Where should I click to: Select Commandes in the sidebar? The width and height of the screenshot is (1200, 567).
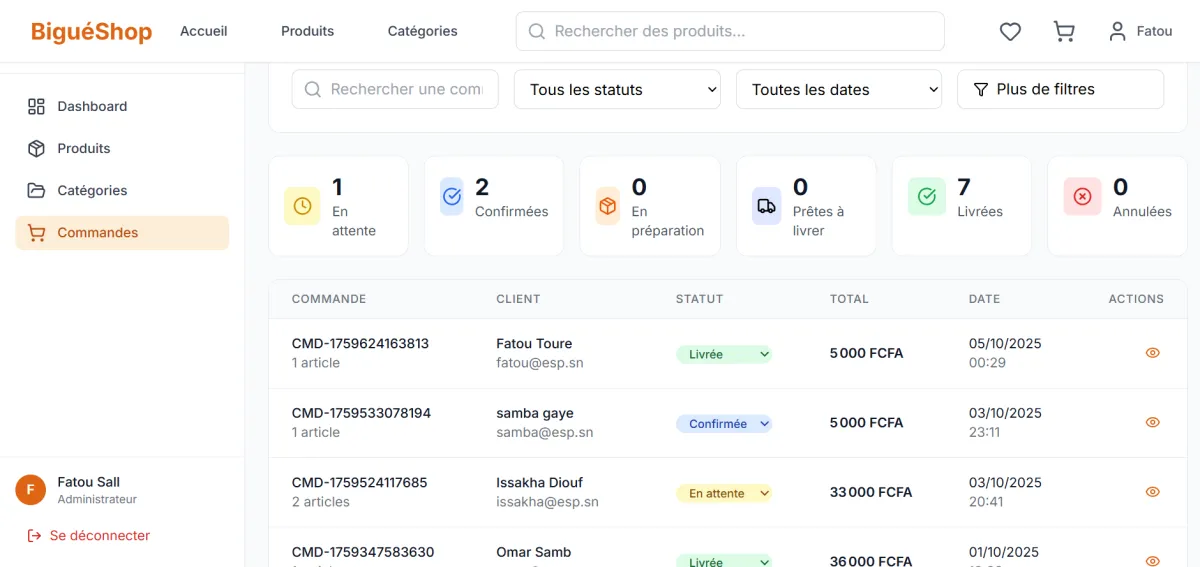(122, 233)
